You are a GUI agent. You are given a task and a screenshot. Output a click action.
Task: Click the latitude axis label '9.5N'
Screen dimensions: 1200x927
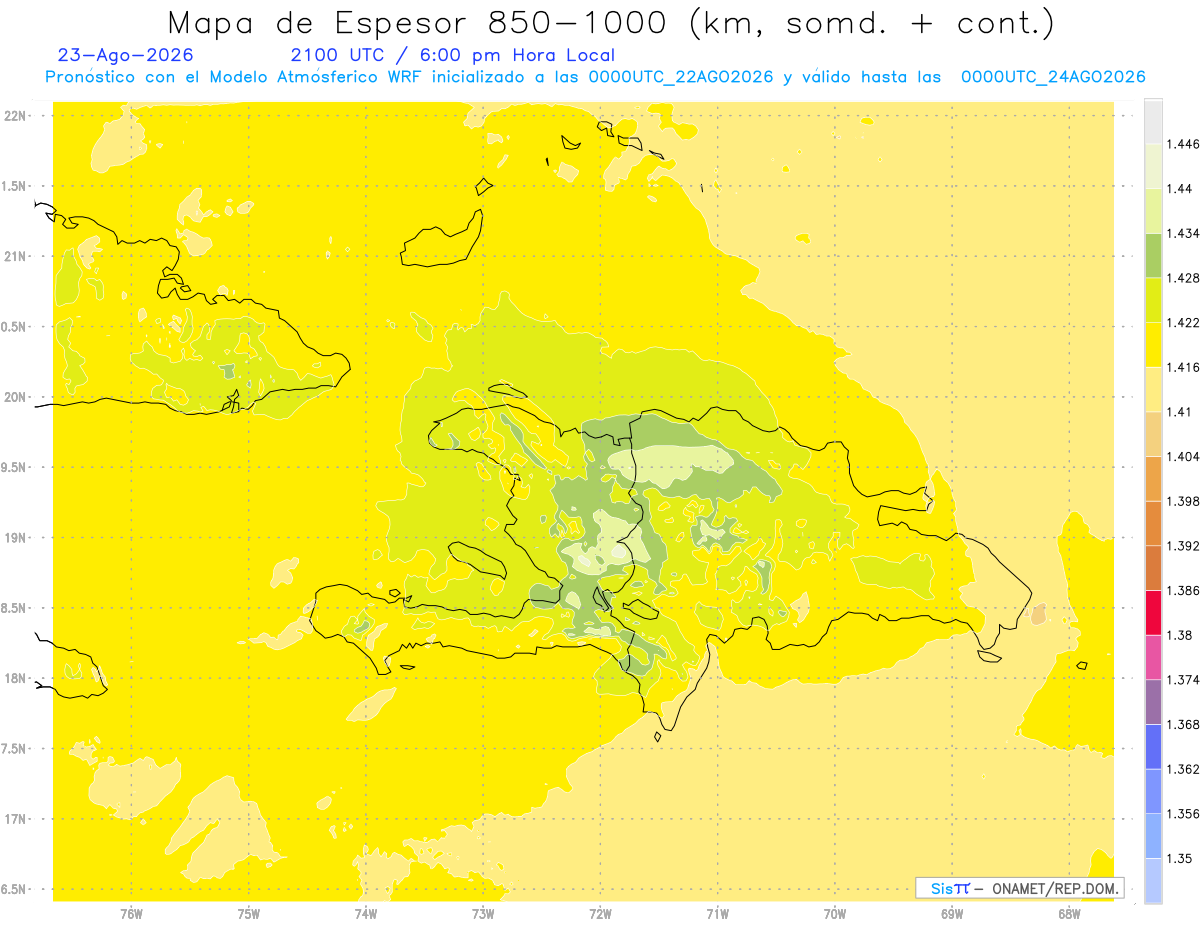[14, 467]
